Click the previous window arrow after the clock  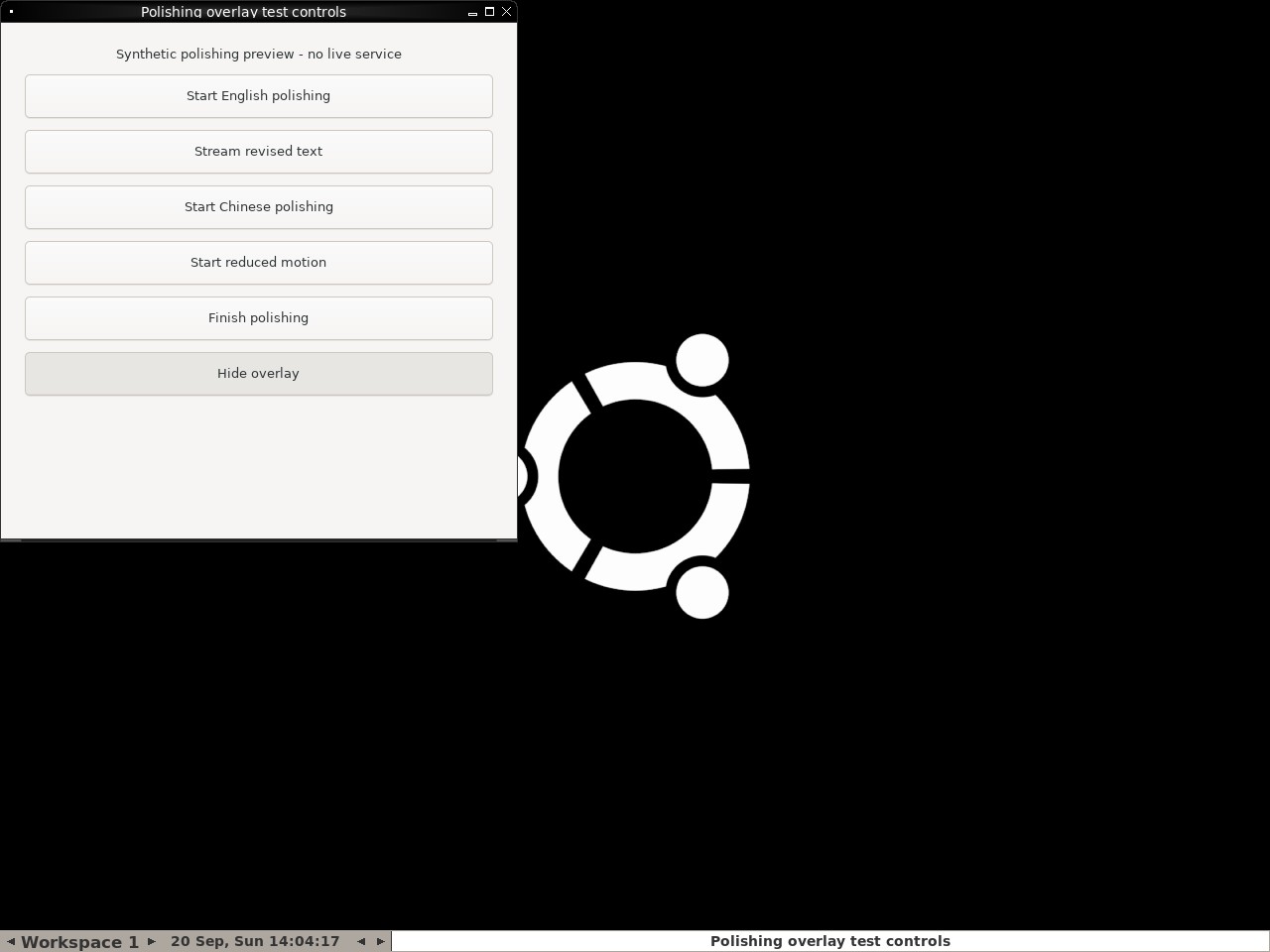tap(361, 942)
